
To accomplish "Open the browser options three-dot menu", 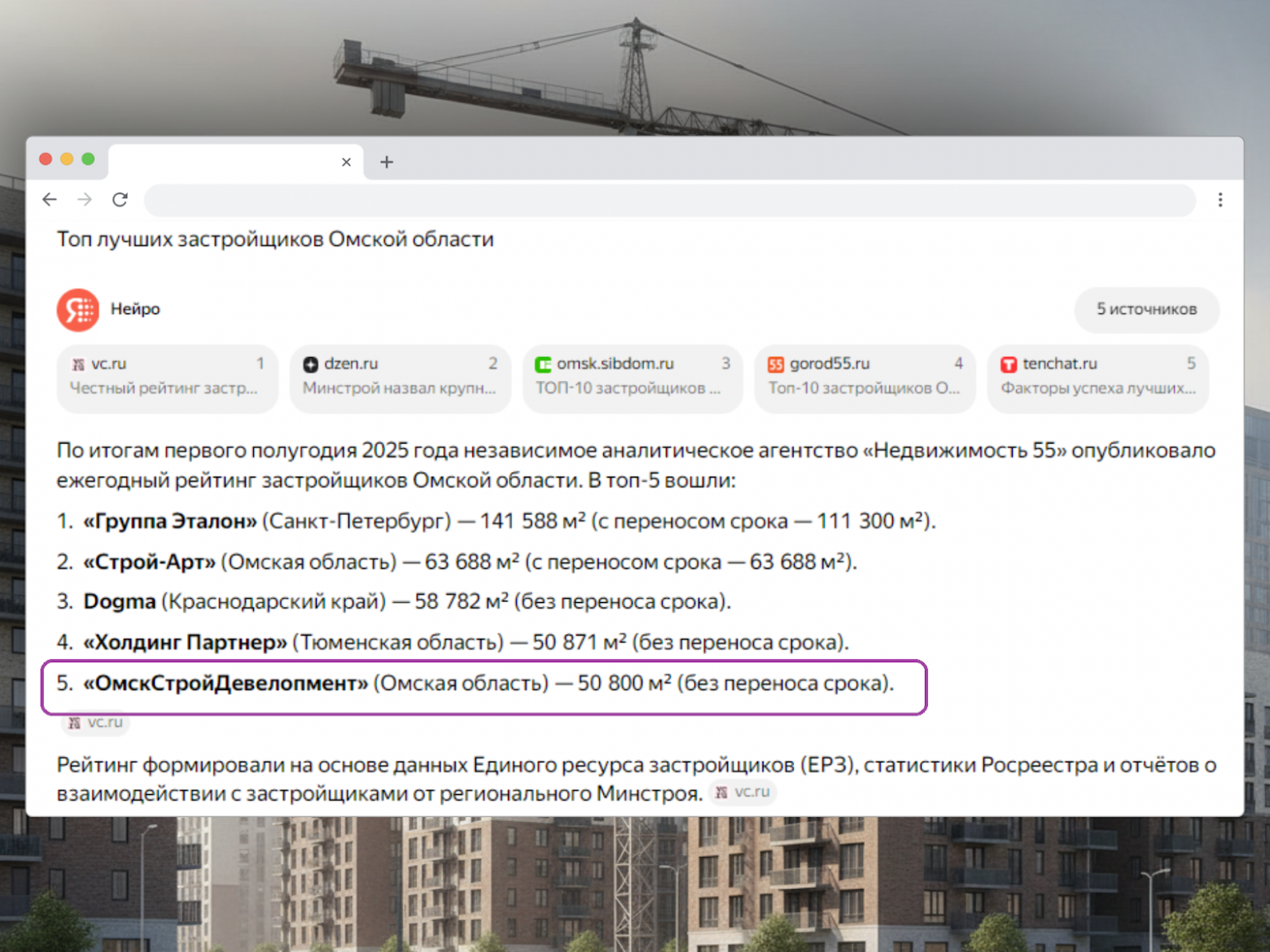I will 1220,199.
